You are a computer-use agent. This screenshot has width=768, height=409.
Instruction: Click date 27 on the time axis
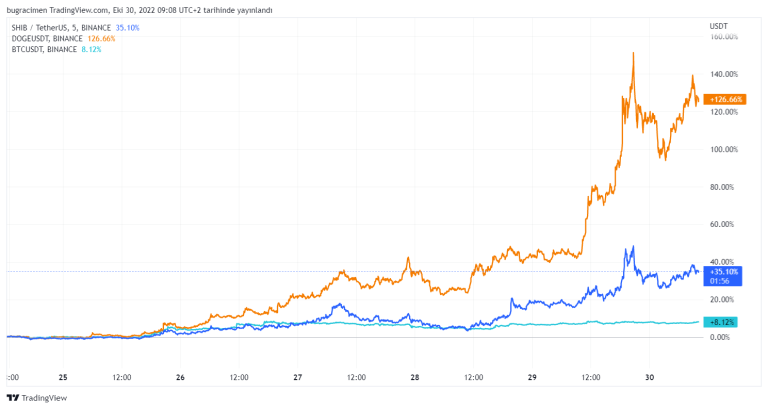(297, 377)
